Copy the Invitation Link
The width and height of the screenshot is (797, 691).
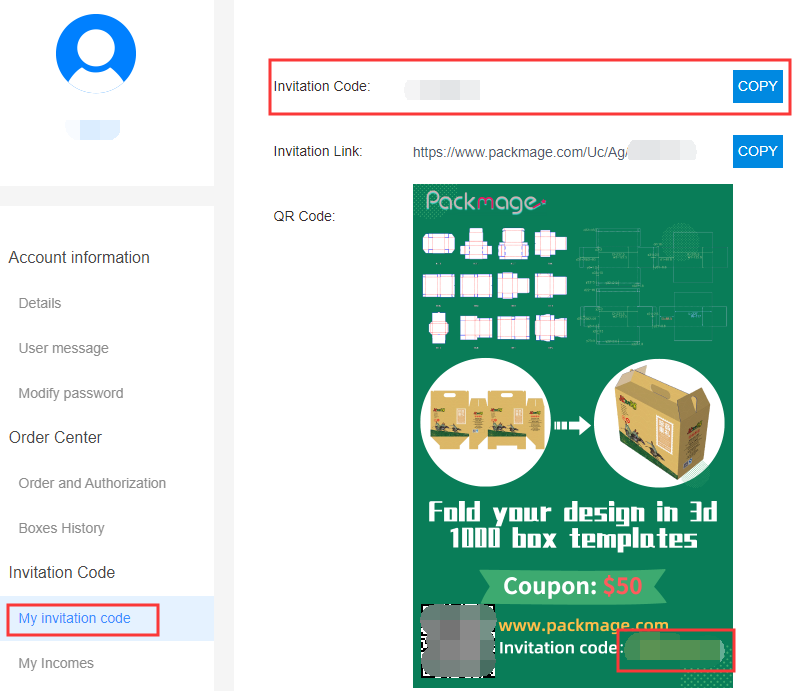tap(757, 152)
